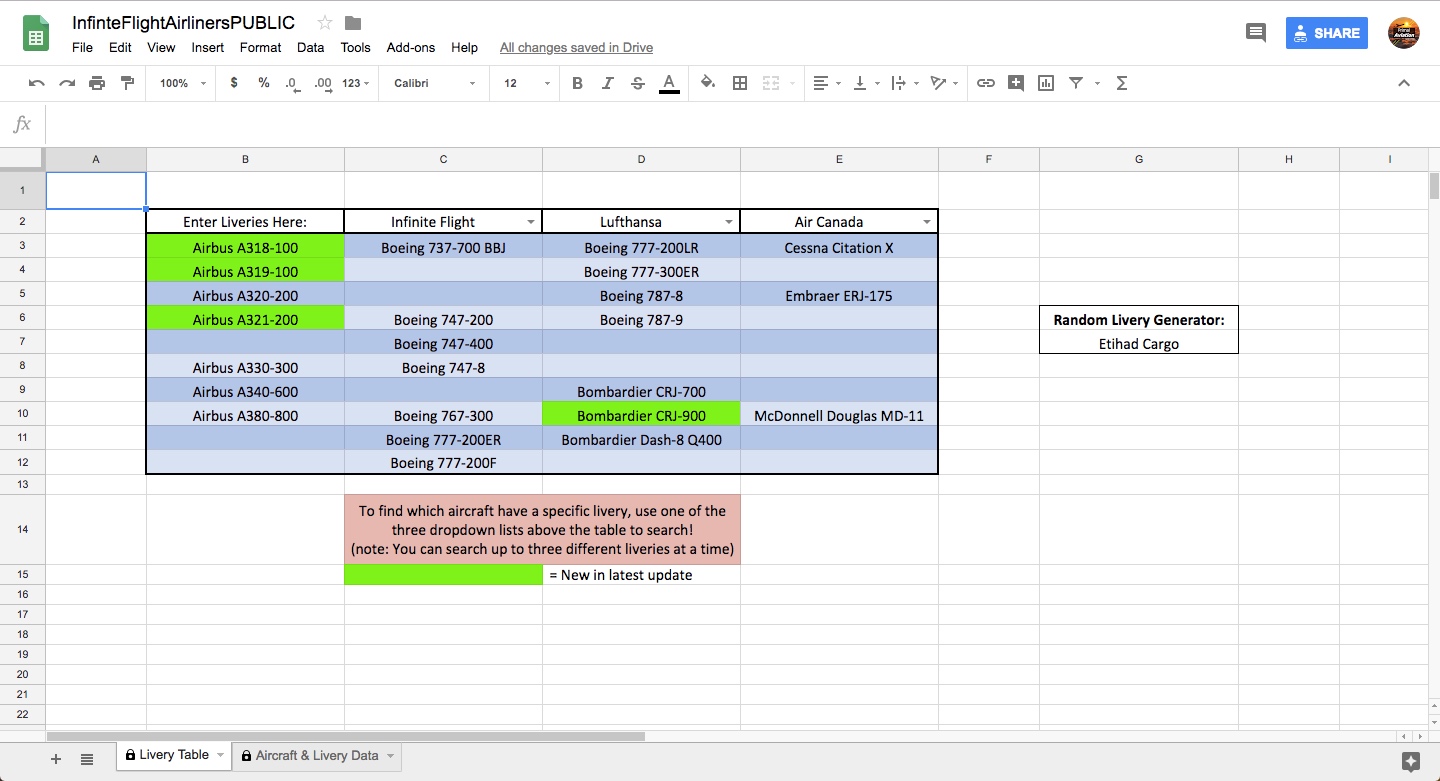
Task: Open the horizontal align dropdown
Action: (826, 83)
